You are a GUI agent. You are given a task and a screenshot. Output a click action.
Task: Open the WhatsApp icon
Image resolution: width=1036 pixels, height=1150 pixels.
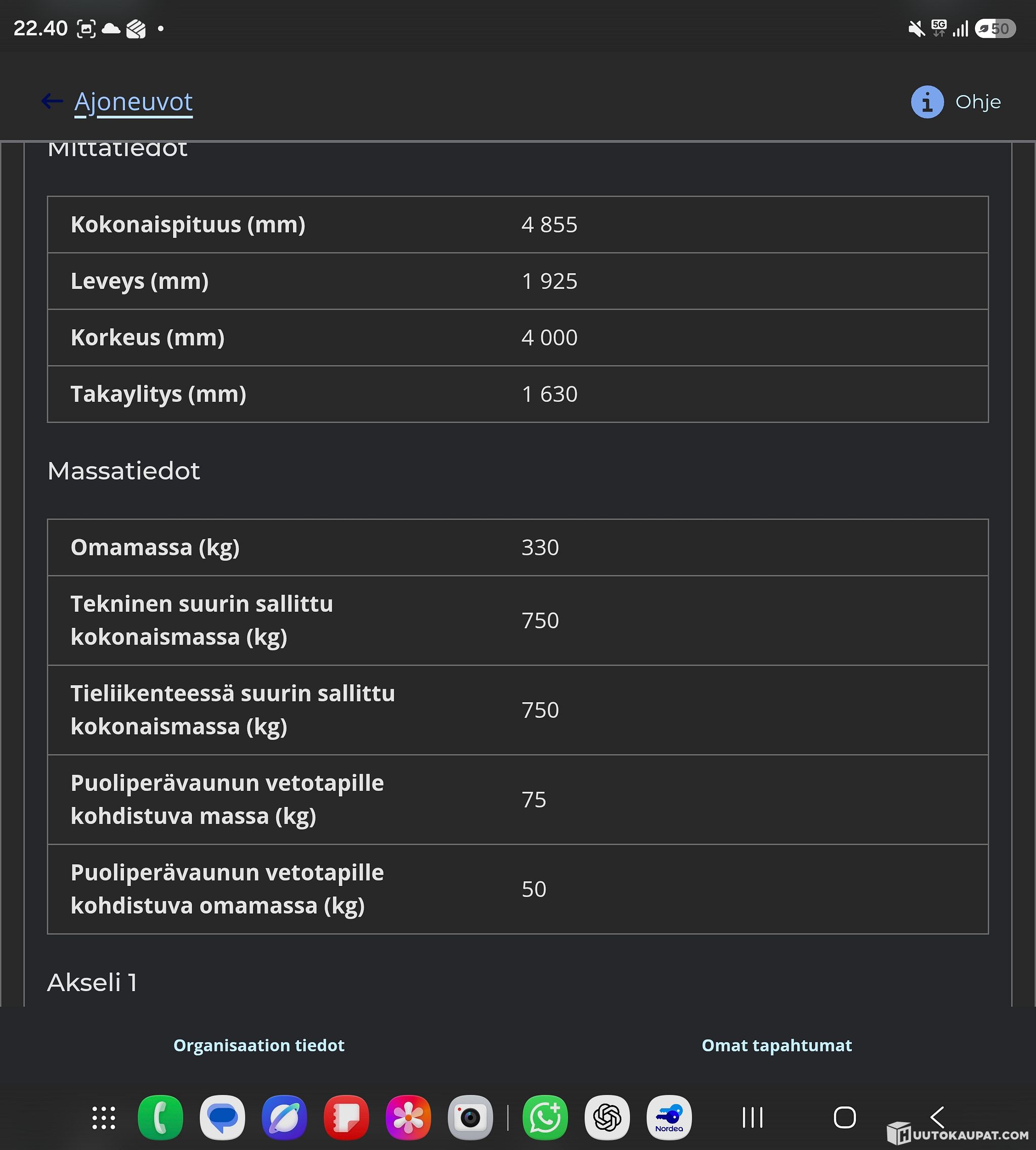click(545, 1118)
